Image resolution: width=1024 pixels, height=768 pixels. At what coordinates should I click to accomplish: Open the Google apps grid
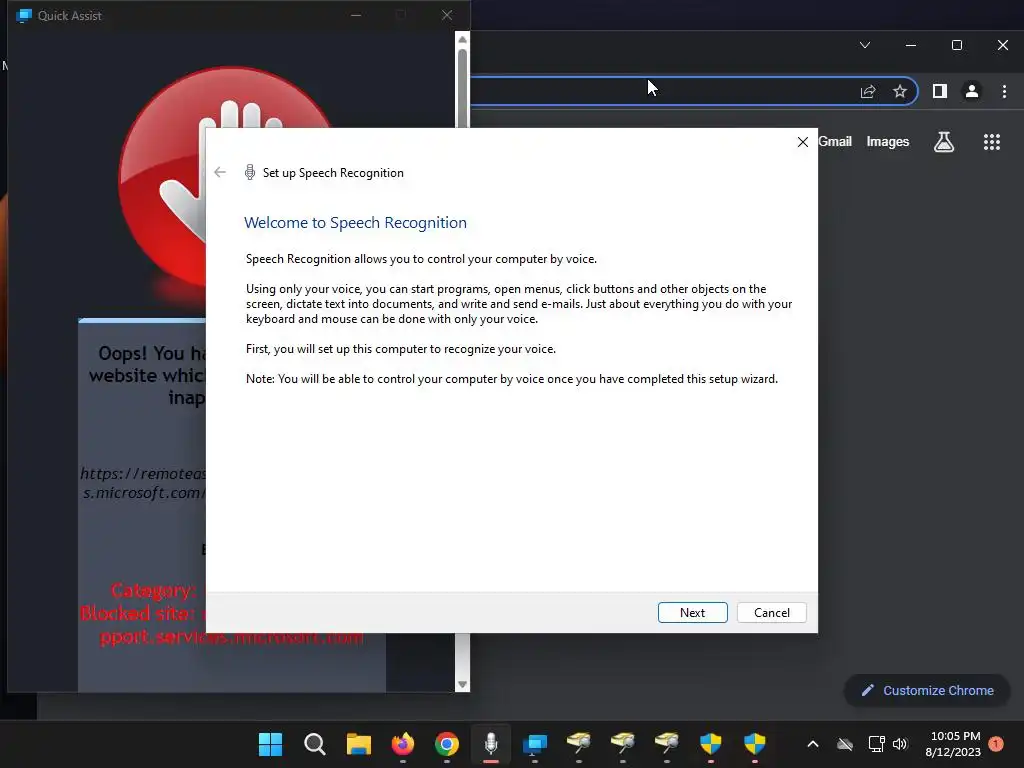tap(991, 142)
